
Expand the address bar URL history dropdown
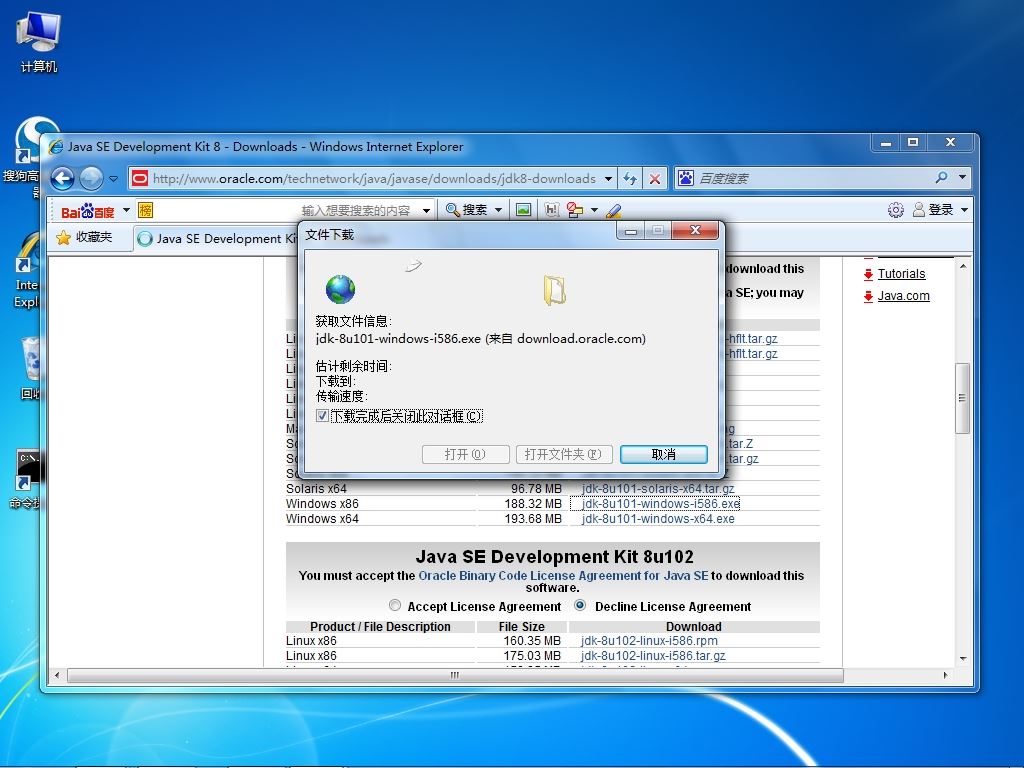(609, 178)
